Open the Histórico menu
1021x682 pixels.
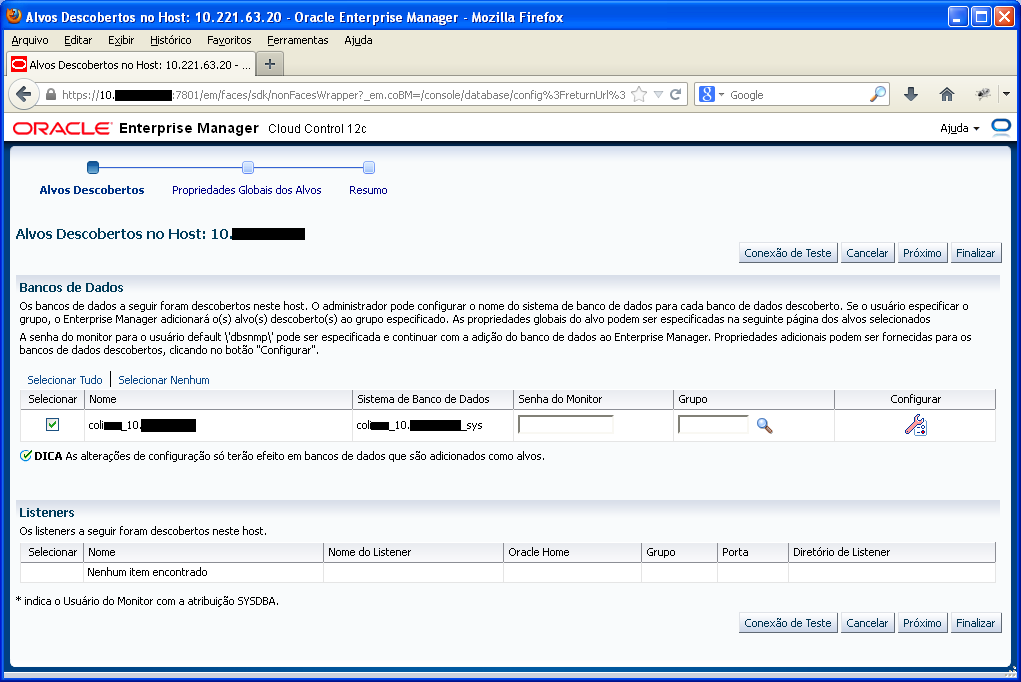point(171,40)
